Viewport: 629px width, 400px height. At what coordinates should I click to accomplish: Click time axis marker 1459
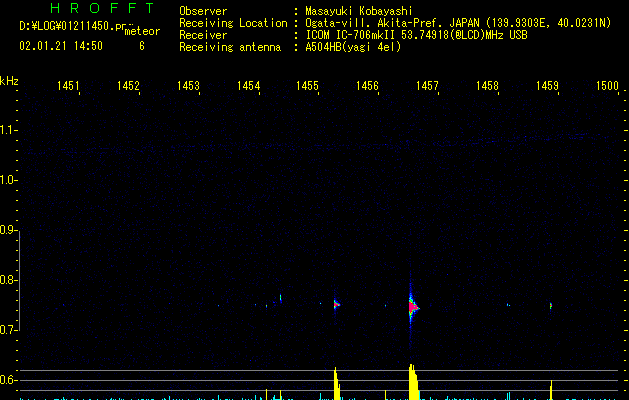point(547,86)
